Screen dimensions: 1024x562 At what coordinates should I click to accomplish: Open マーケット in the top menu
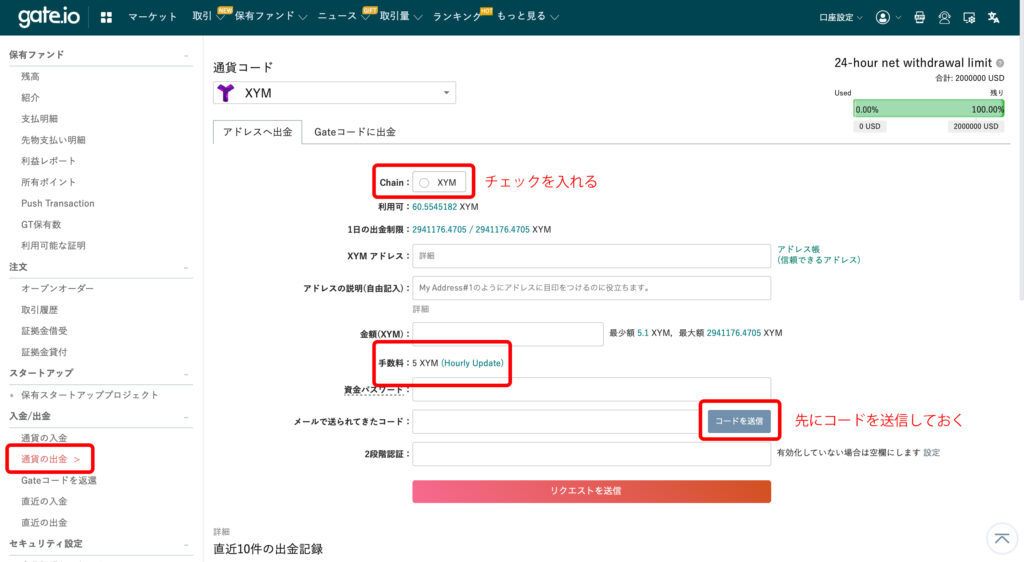pyautogui.click(x=153, y=17)
